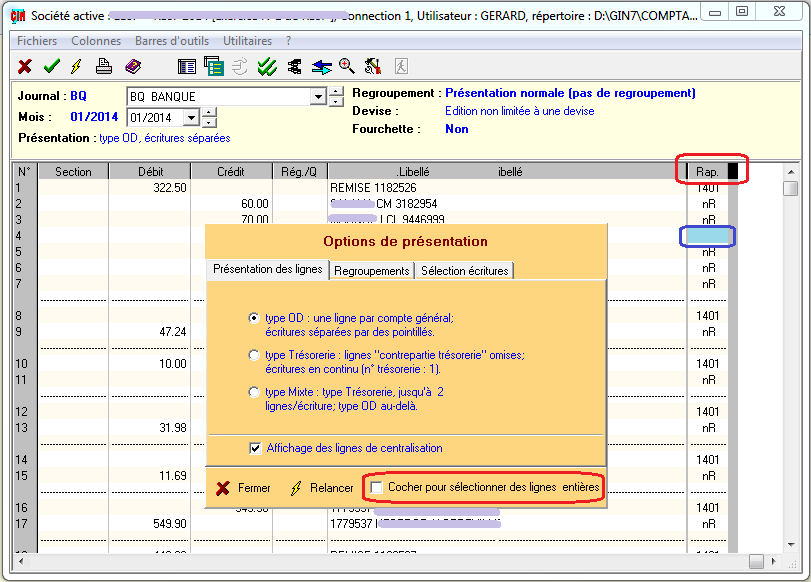
Task: Select the 'type Trésorerie' radio option
Action: pos(255,355)
